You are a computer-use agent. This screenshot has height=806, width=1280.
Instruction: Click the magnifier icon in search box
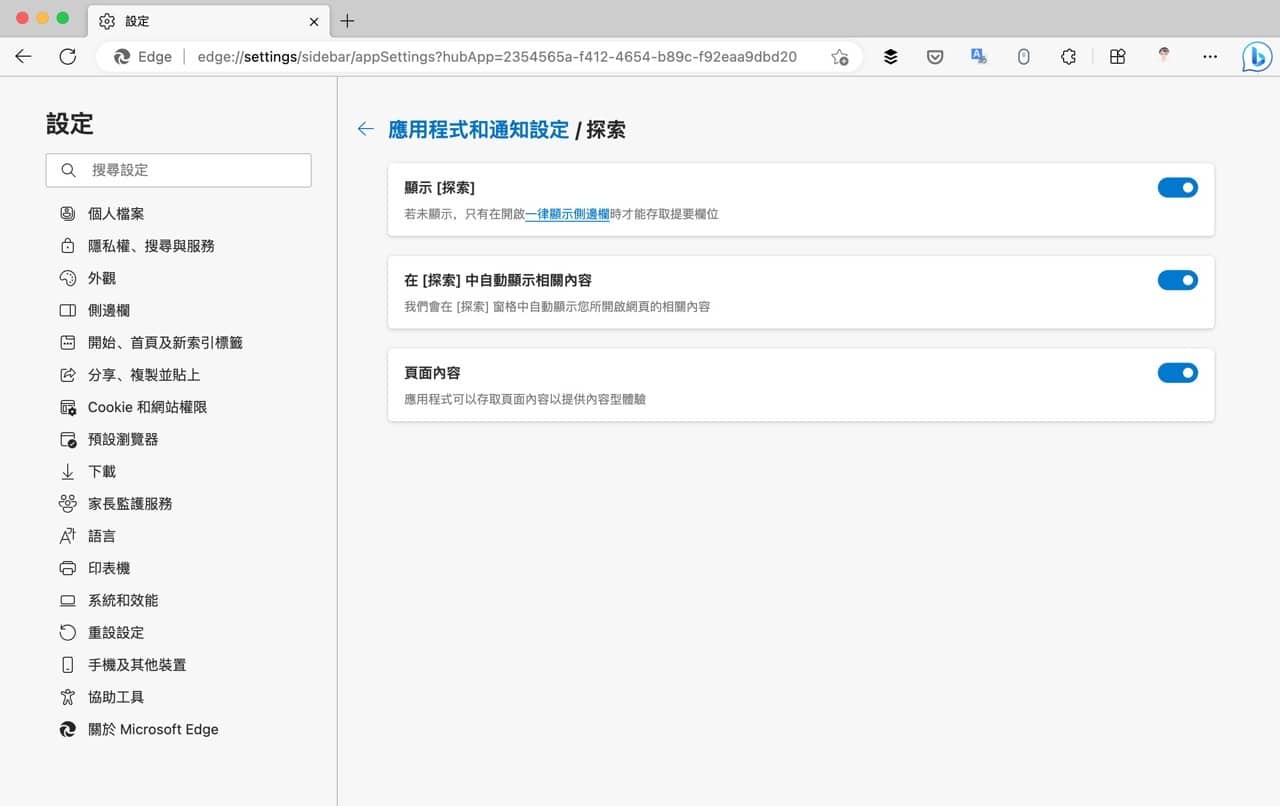click(x=68, y=170)
